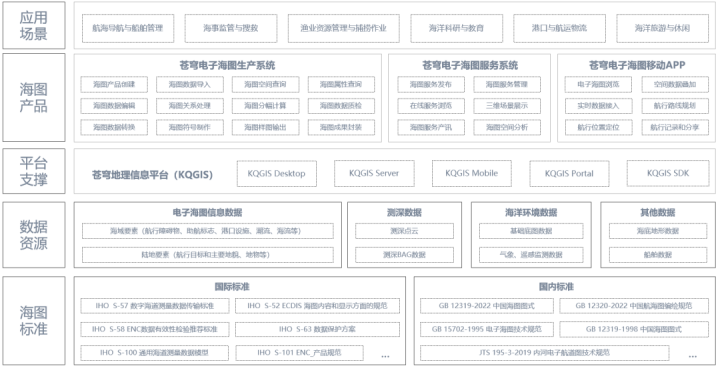The height and width of the screenshot is (368, 720).
Task: Click the 海事监管与搜救 scenario box
Action: click(x=231, y=28)
